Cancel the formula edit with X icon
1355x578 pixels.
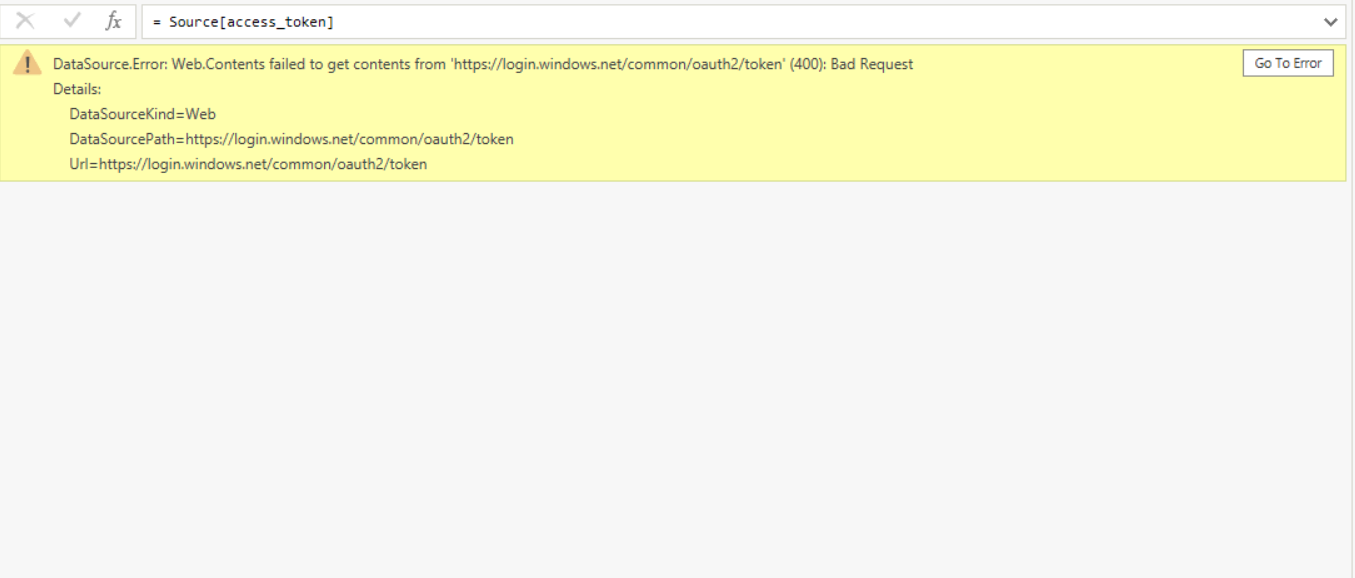[x=27, y=21]
